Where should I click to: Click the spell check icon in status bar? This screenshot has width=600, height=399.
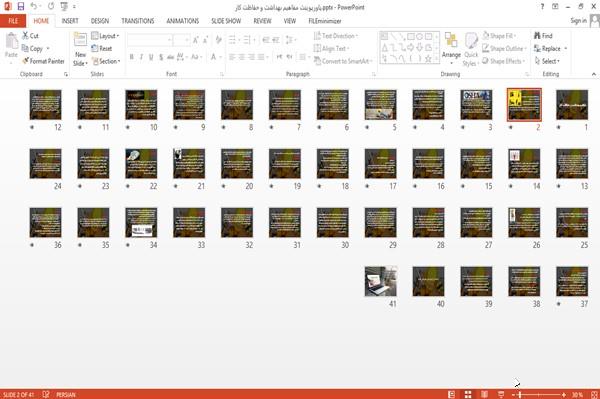[46, 394]
